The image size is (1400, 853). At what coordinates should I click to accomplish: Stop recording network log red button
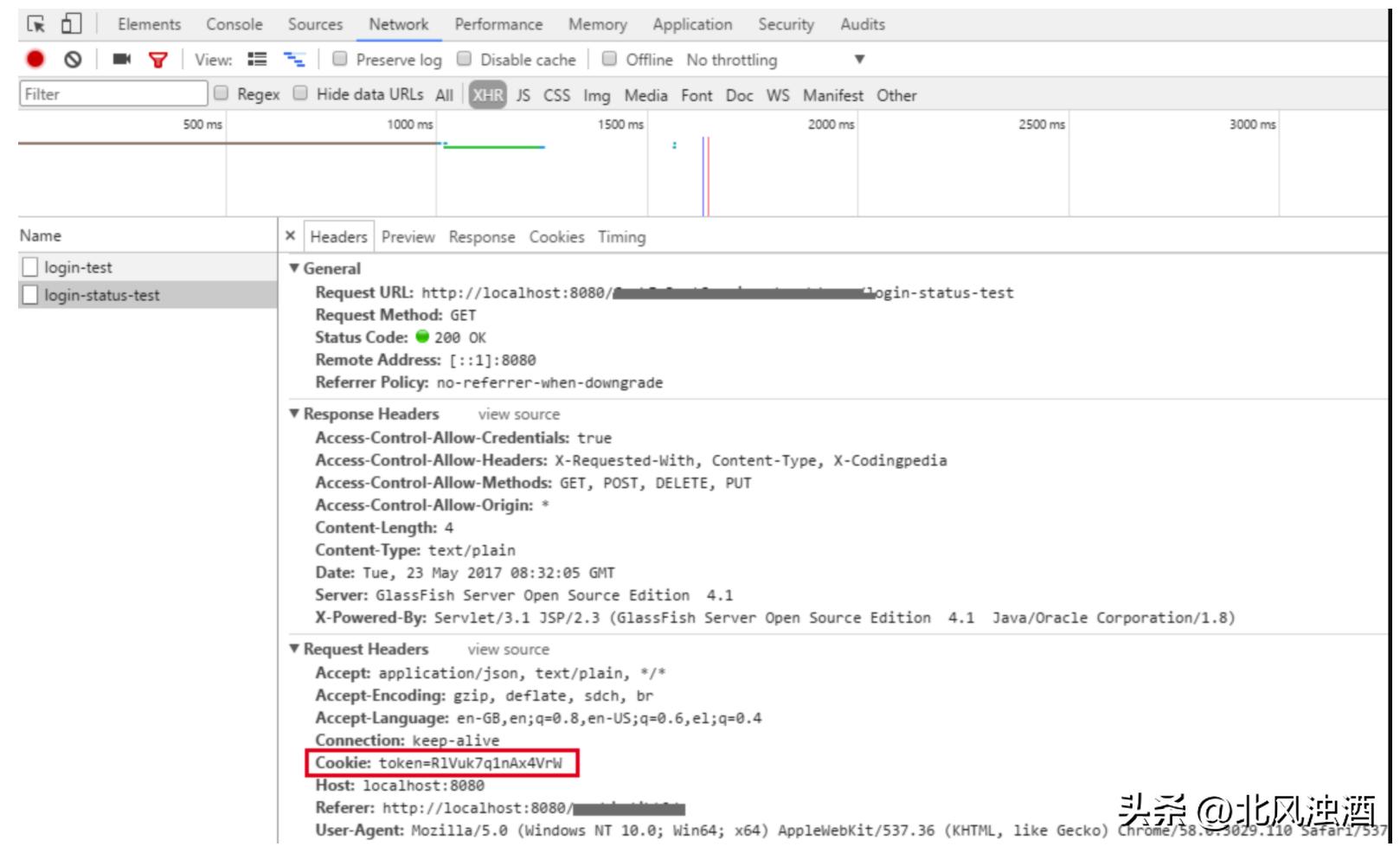(x=35, y=60)
